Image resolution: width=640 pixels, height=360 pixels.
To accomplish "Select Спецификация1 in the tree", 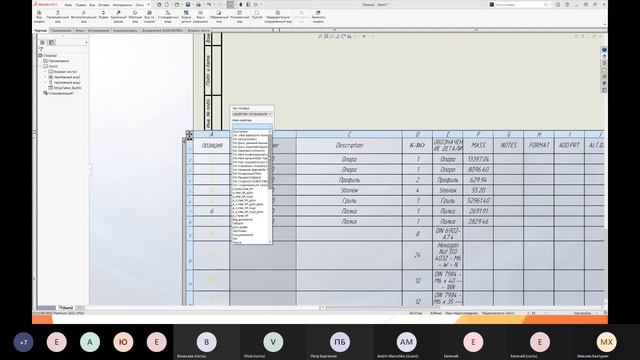I will point(61,93).
